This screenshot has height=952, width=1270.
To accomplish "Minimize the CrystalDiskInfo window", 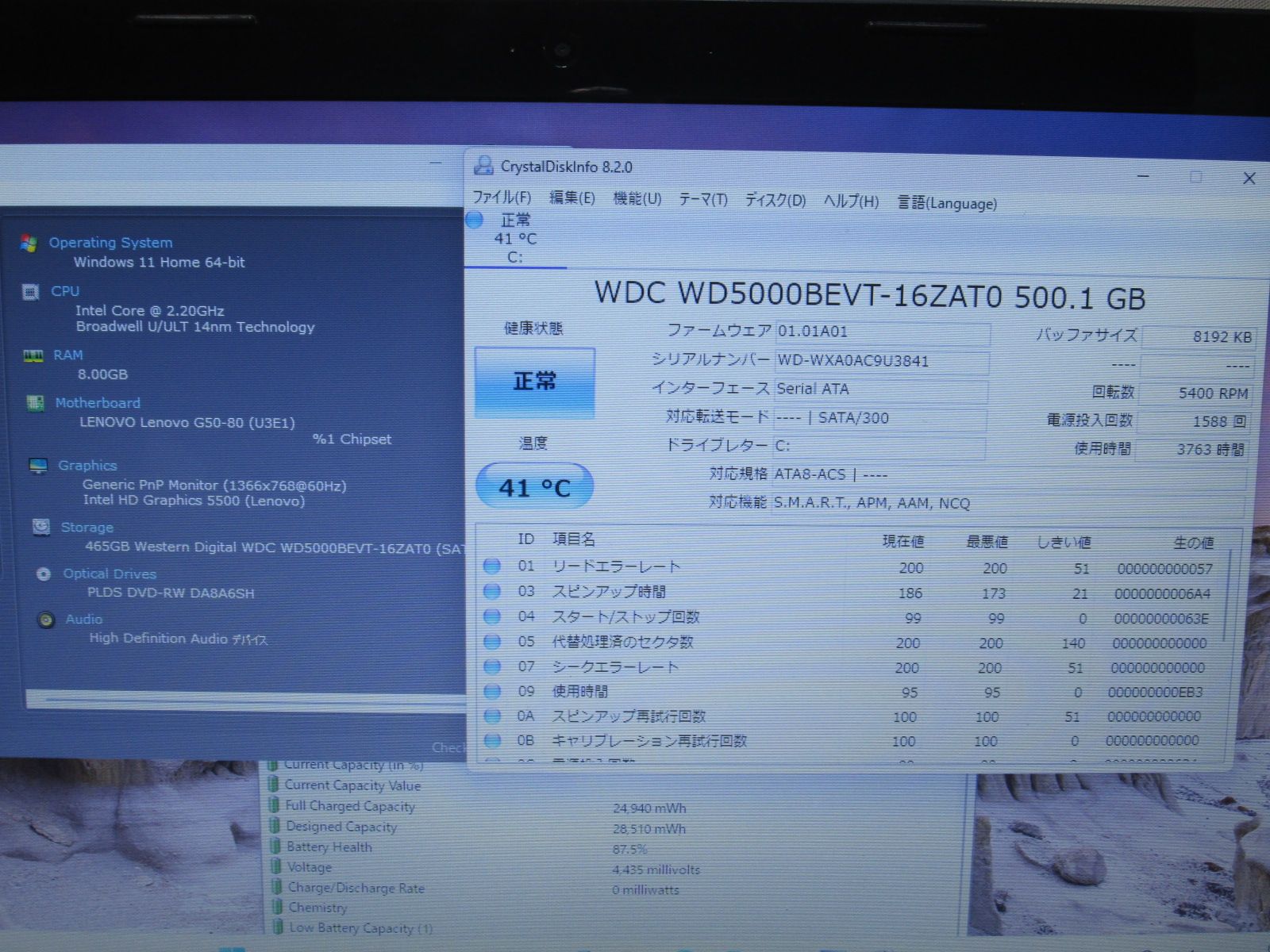I will coord(1143,176).
